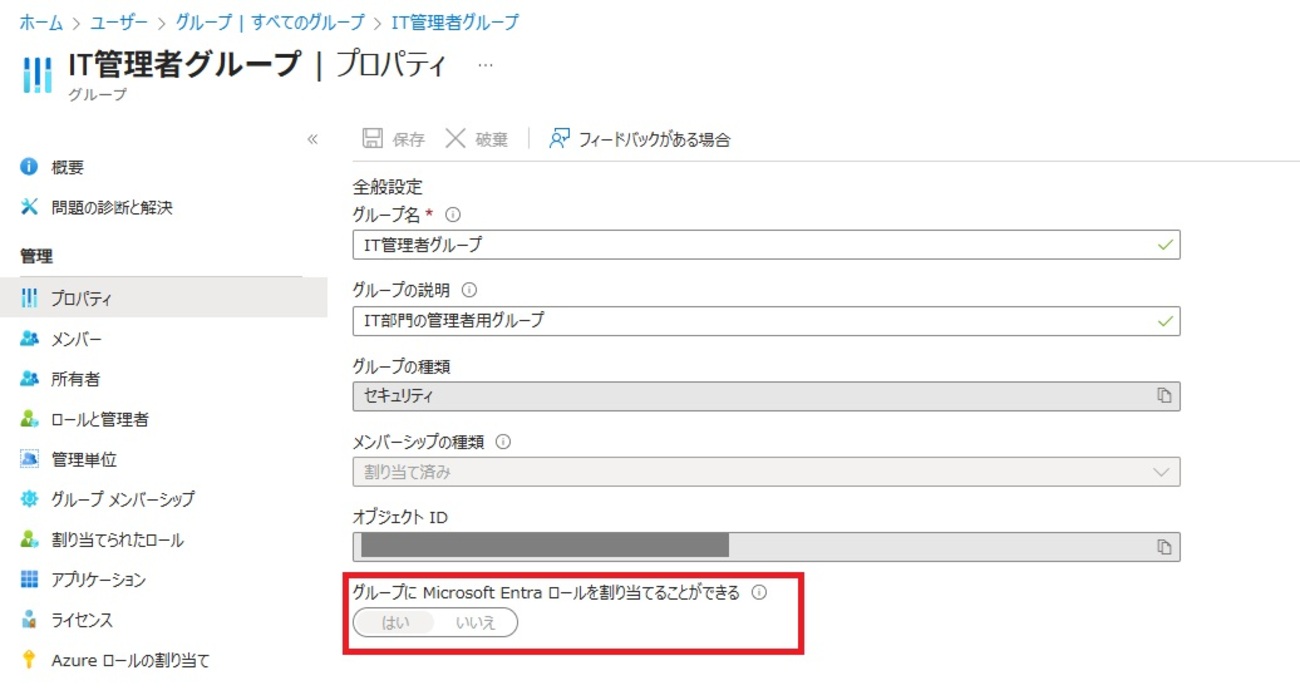Select プロパティ in the sidebar
Viewport: 1300px width, 690px height.
coord(163,298)
